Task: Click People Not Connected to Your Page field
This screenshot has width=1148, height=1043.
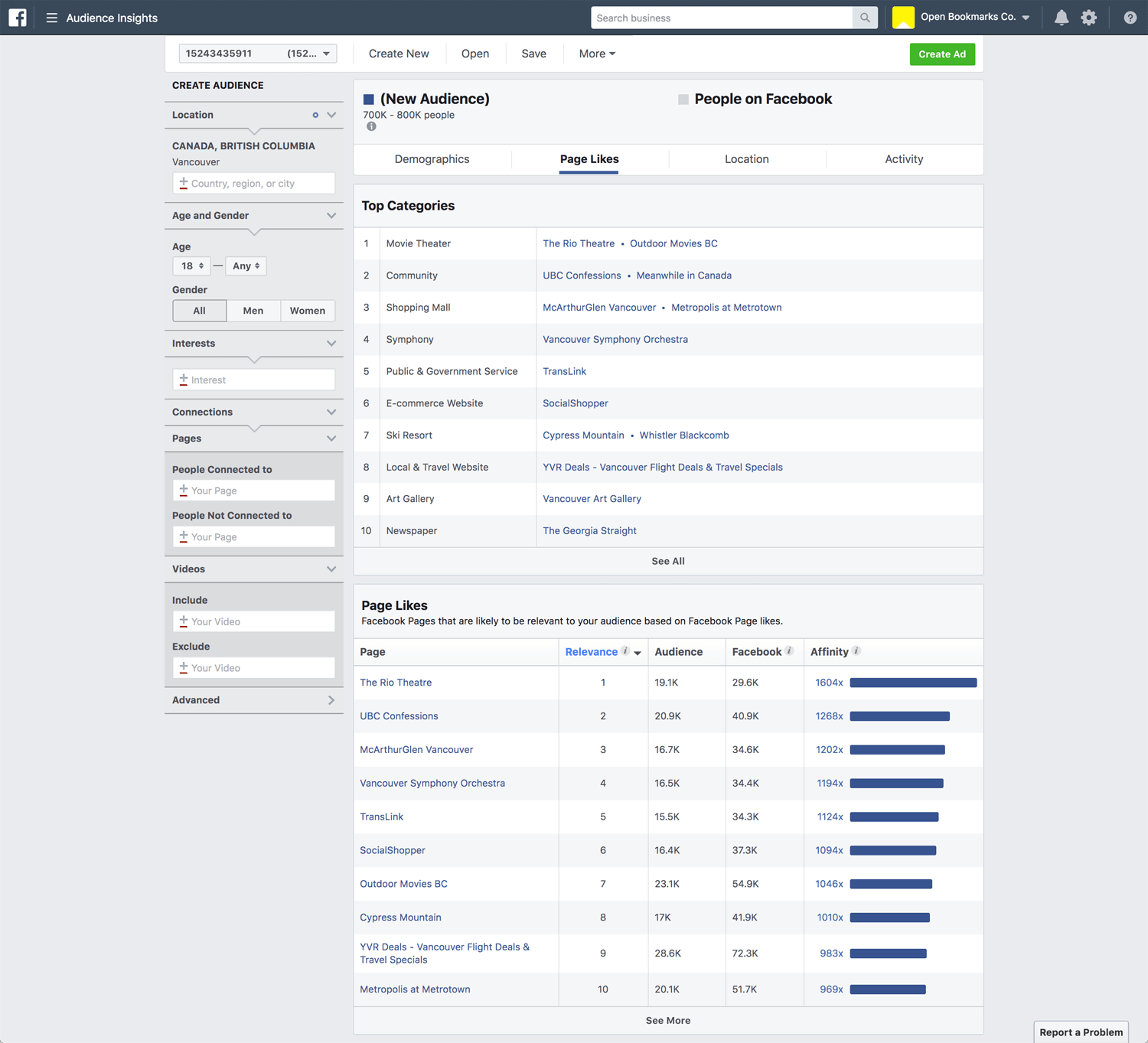Action: click(253, 537)
